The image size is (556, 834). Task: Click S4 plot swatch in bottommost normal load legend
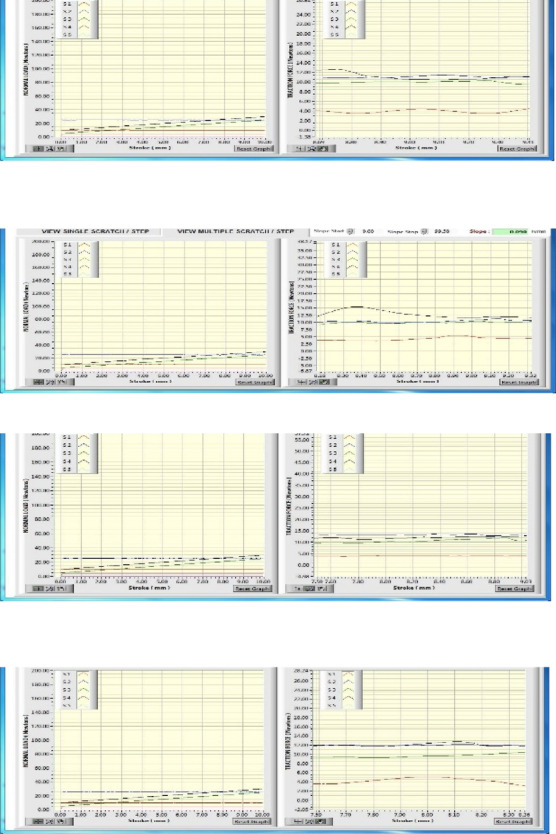pyautogui.click(x=84, y=698)
